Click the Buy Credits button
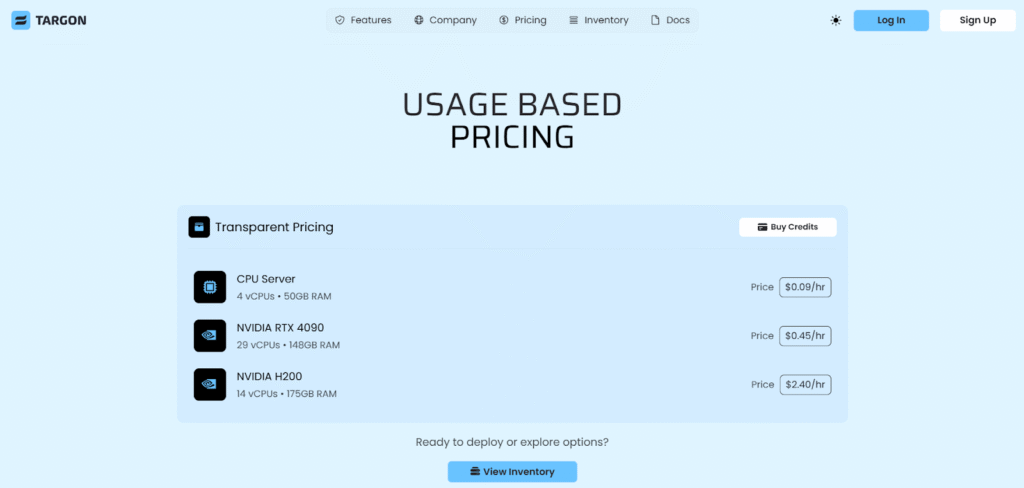The height and width of the screenshot is (488, 1024). [x=787, y=227]
